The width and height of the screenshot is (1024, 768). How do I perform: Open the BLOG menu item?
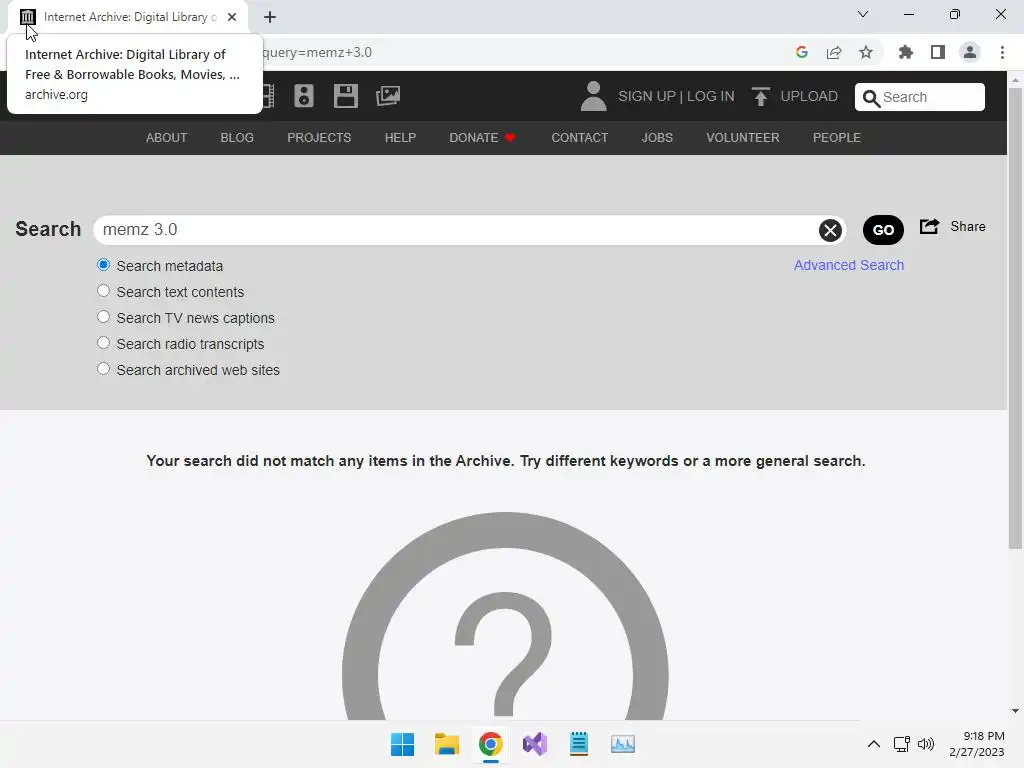pos(237,138)
